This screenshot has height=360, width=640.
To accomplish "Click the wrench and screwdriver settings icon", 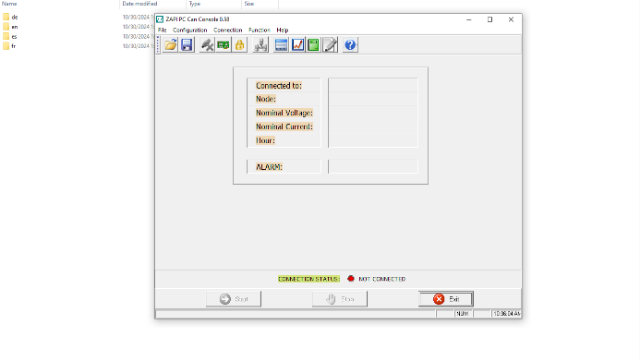I will (x=207, y=45).
